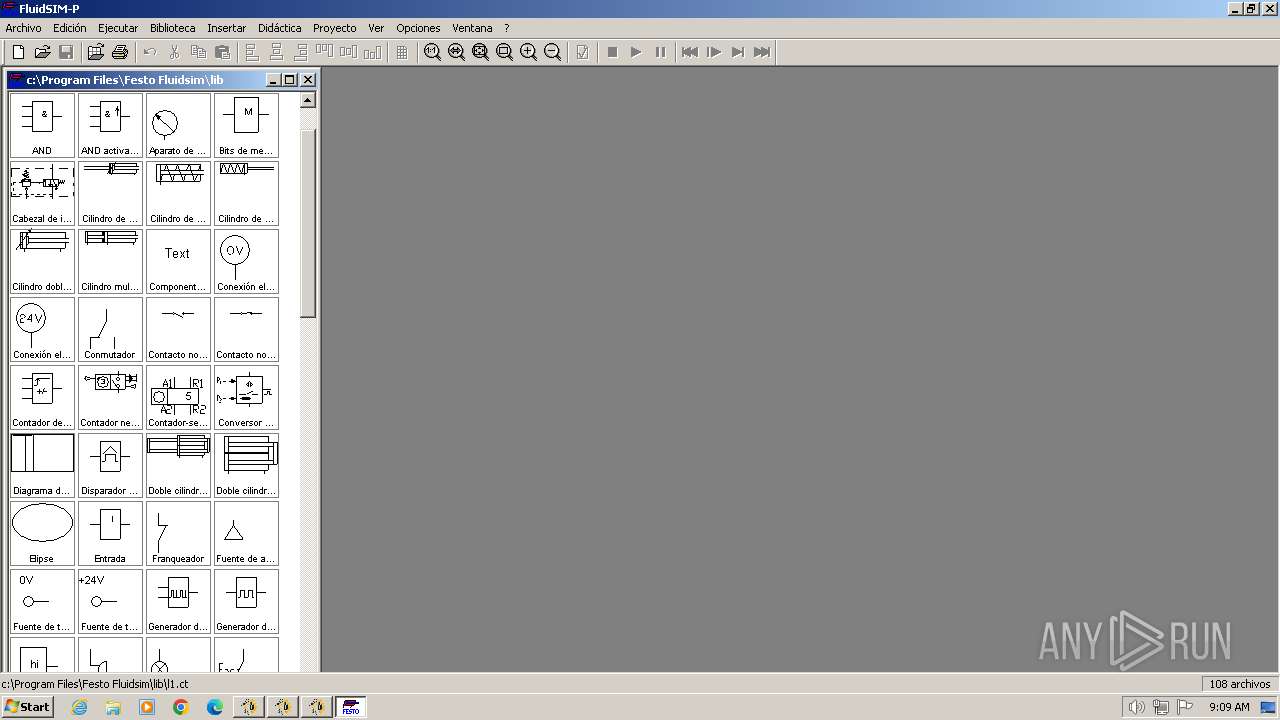The width and height of the screenshot is (1280, 720).
Task: Click the align bottom icon
Action: click(372, 52)
